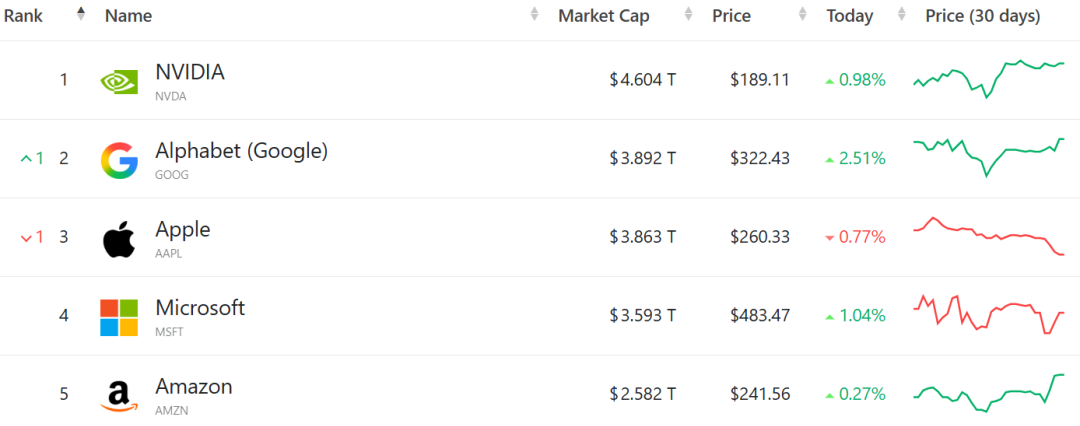Screen dimensions: 1080x426
Task: Sort by Price column arrows
Action: pyautogui.click(x=802, y=15)
